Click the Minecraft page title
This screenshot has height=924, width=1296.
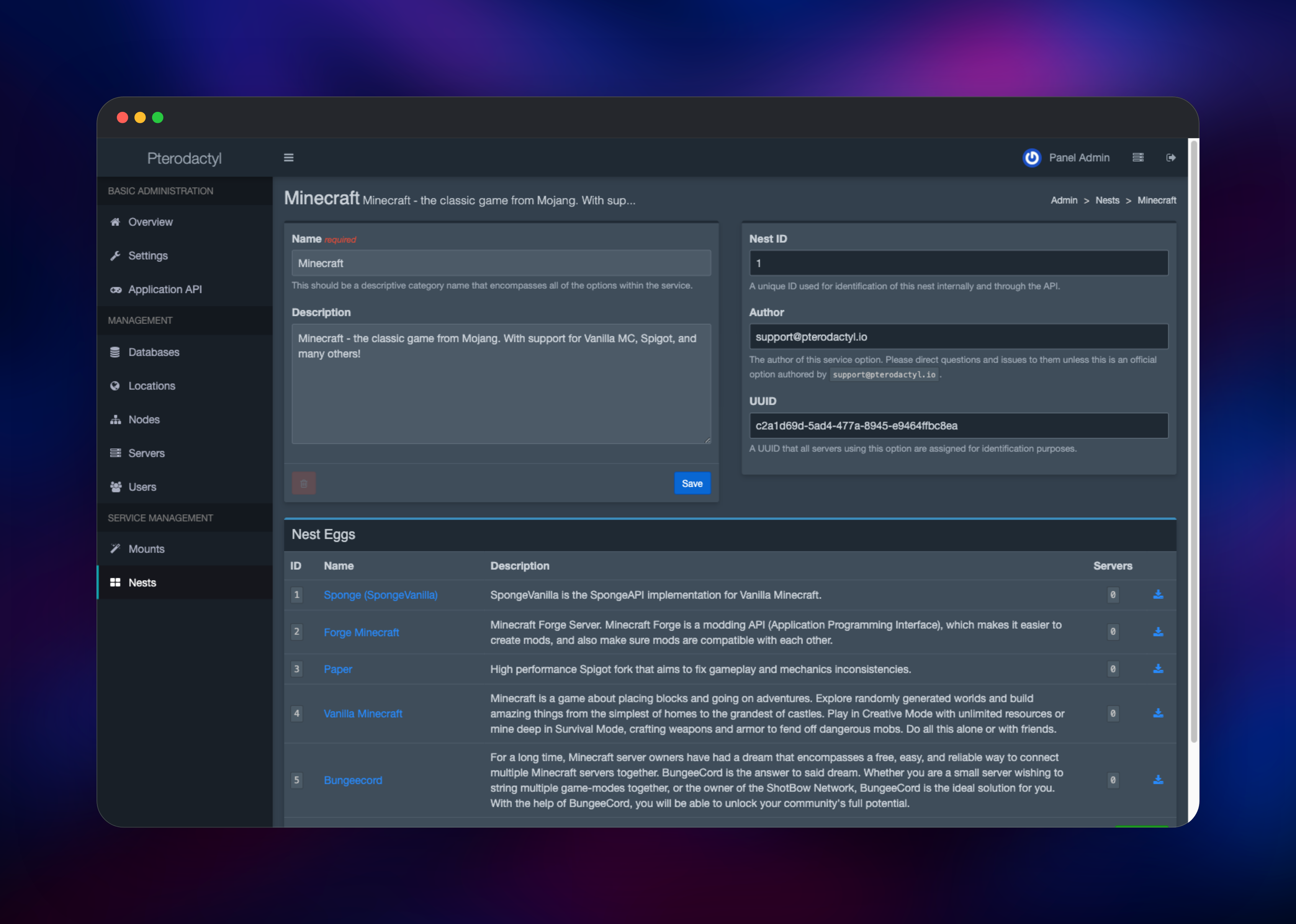point(321,198)
